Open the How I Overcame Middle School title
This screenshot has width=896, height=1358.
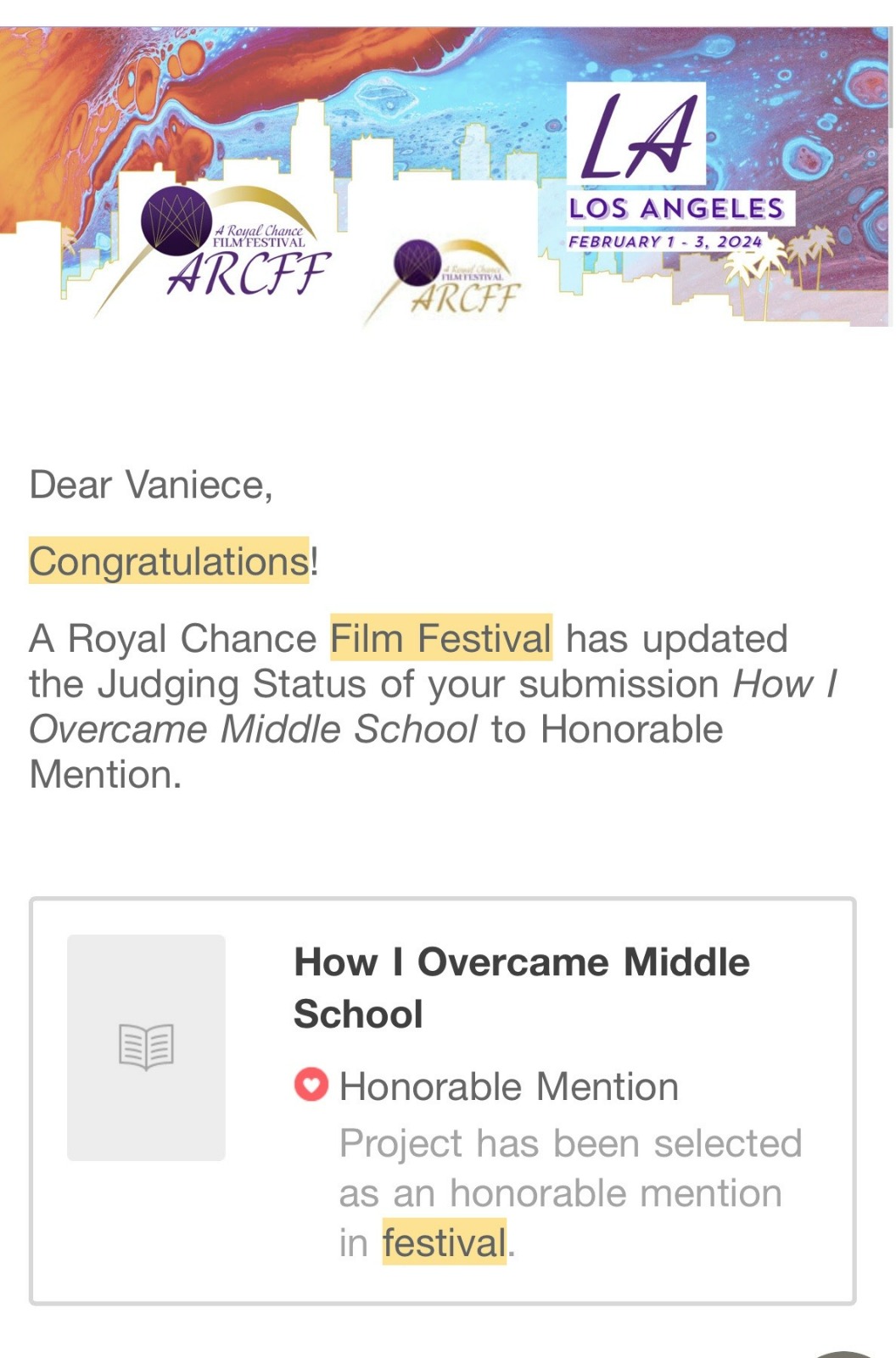pos(522,988)
